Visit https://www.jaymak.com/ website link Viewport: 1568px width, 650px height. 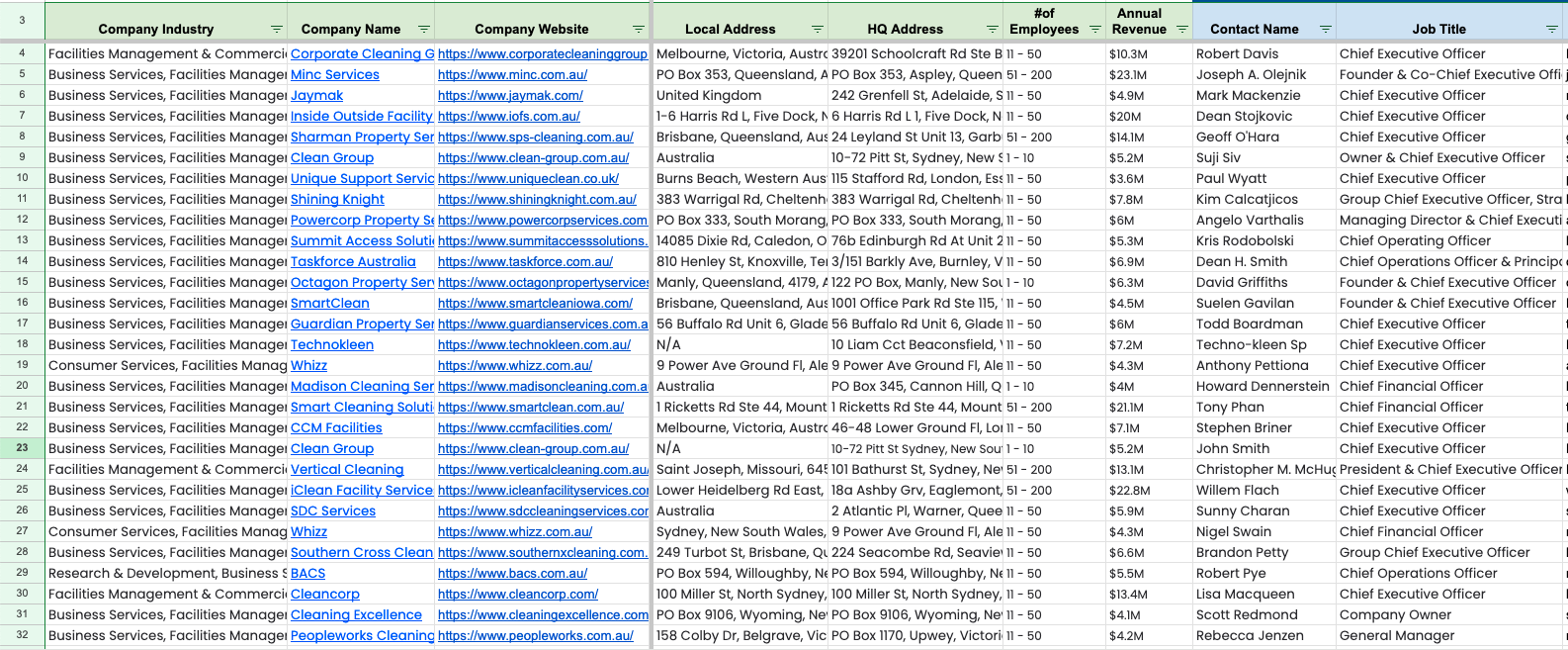coord(510,96)
